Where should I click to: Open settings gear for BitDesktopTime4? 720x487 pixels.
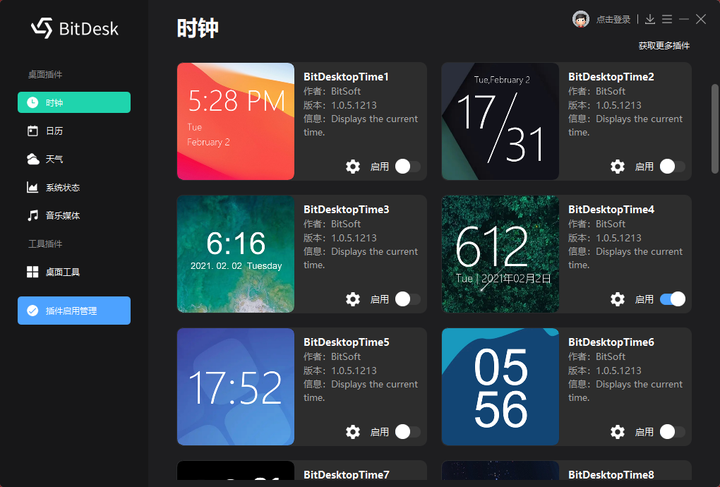pyautogui.click(x=617, y=299)
